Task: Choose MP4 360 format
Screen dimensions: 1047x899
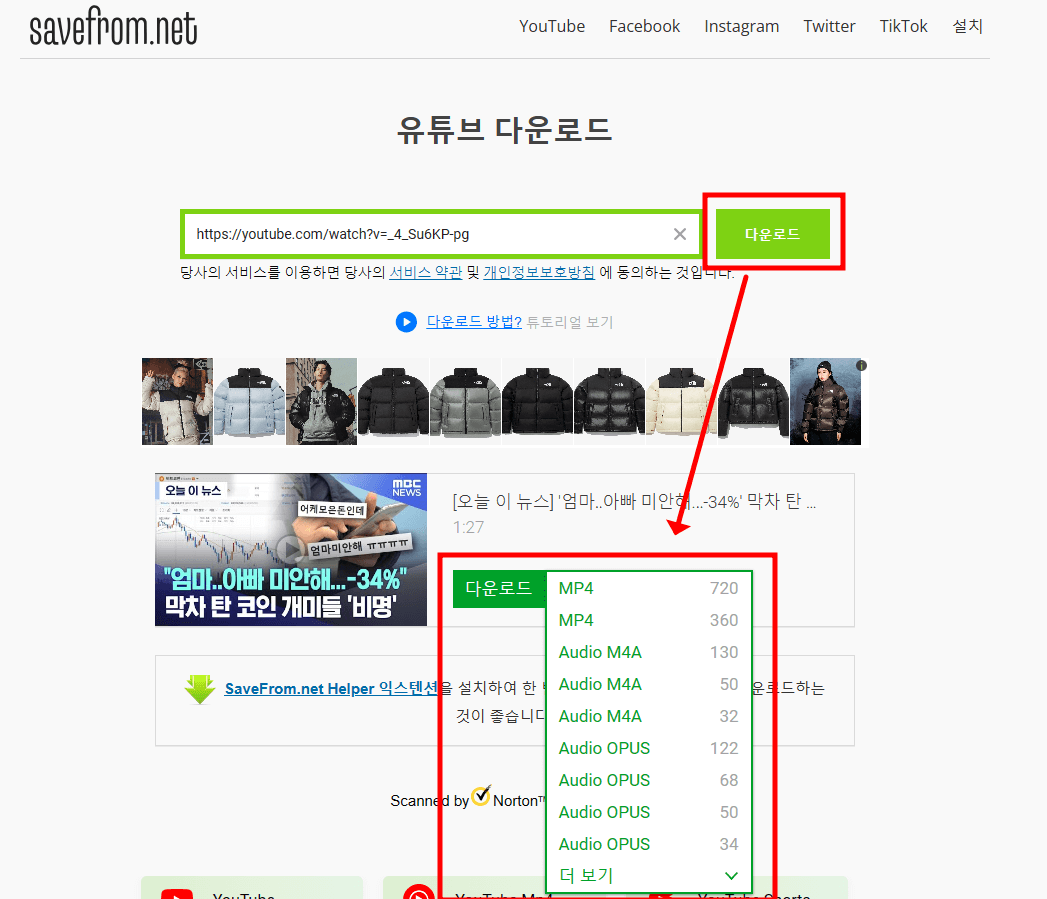Action: pos(648,620)
